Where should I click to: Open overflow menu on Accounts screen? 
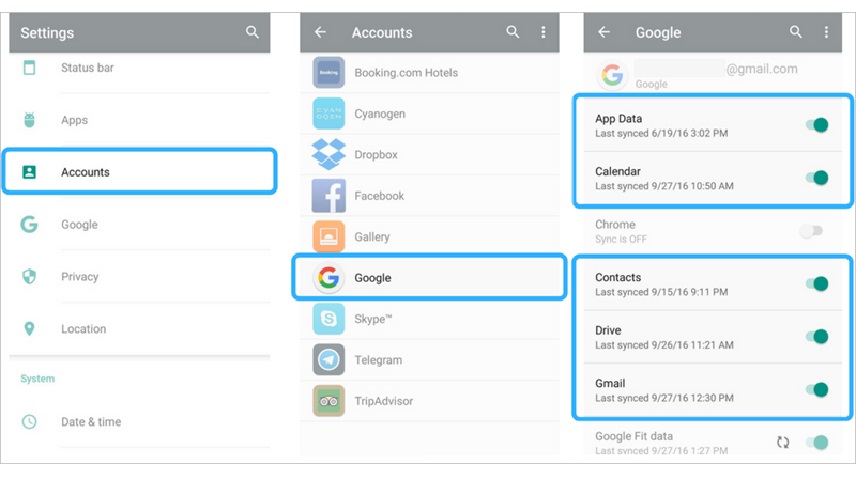coord(543,32)
